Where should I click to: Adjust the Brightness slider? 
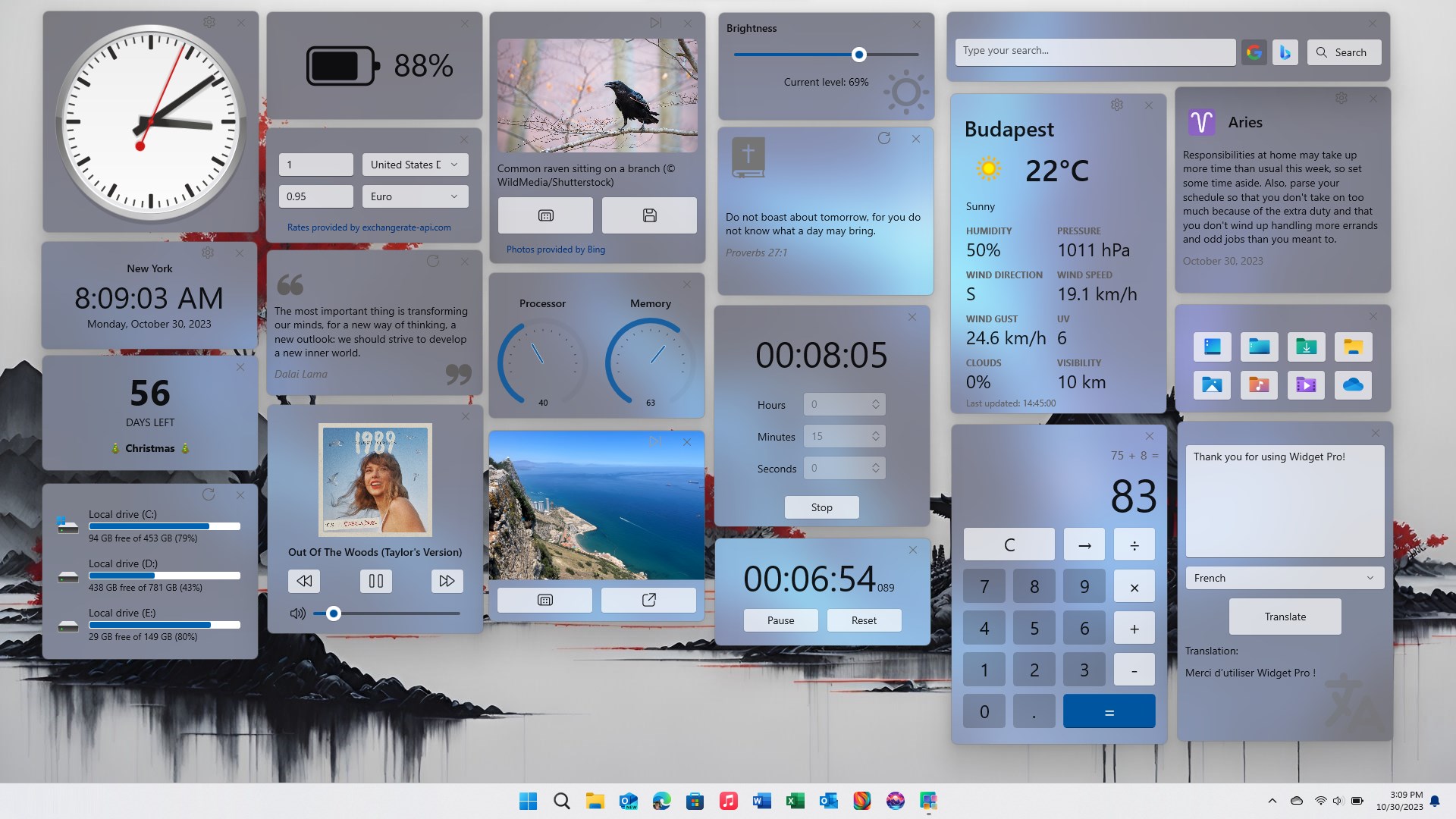[859, 55]
